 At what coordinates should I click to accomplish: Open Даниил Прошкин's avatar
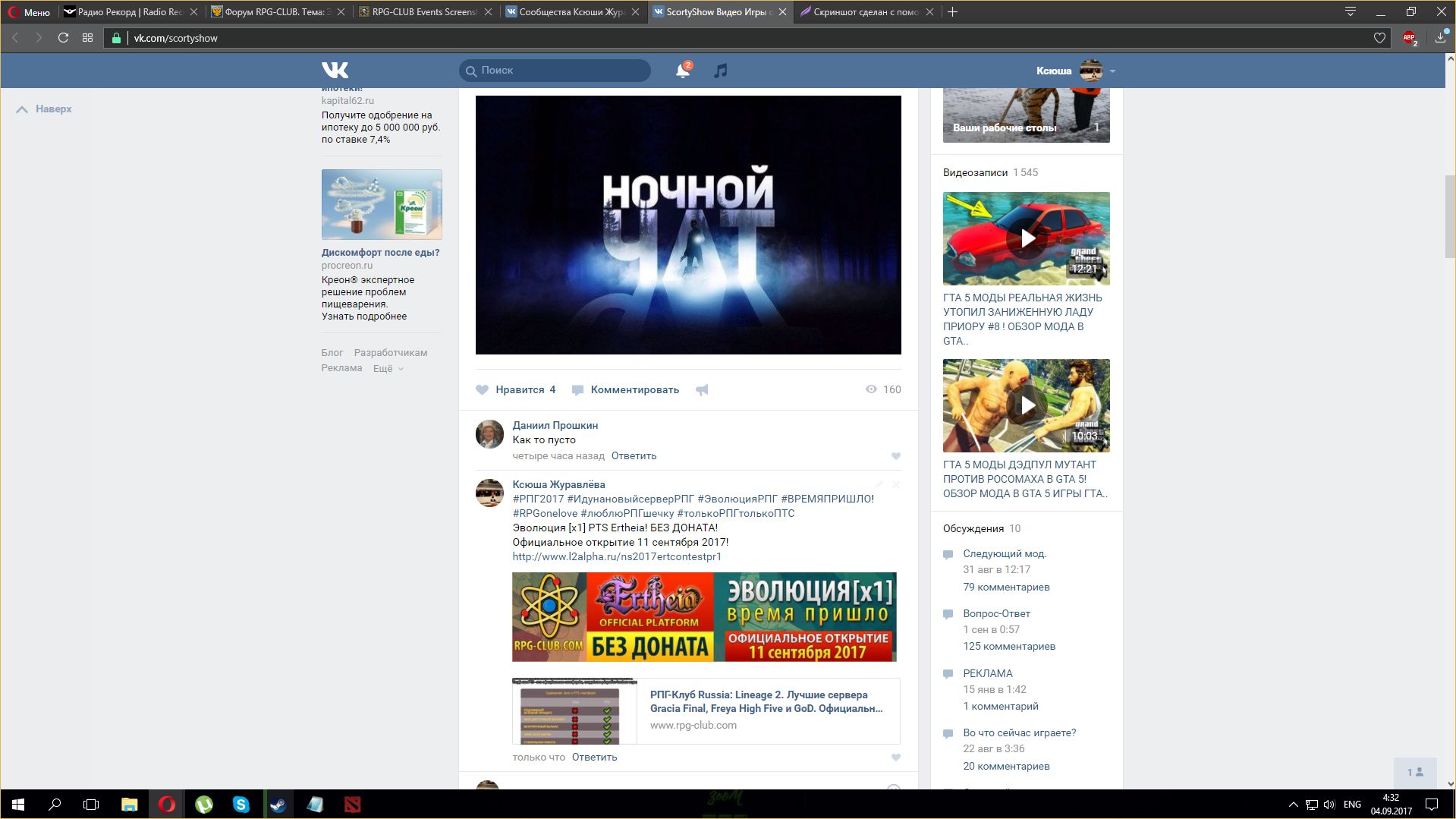[x=489, y=434]
